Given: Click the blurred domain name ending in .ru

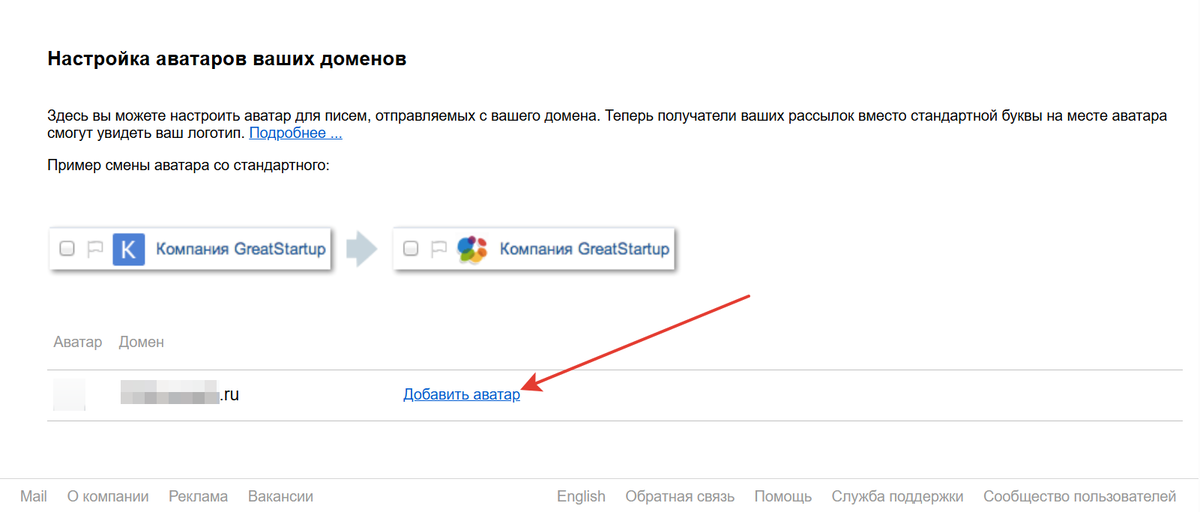Looking at the screenshot, I should 180,395.
